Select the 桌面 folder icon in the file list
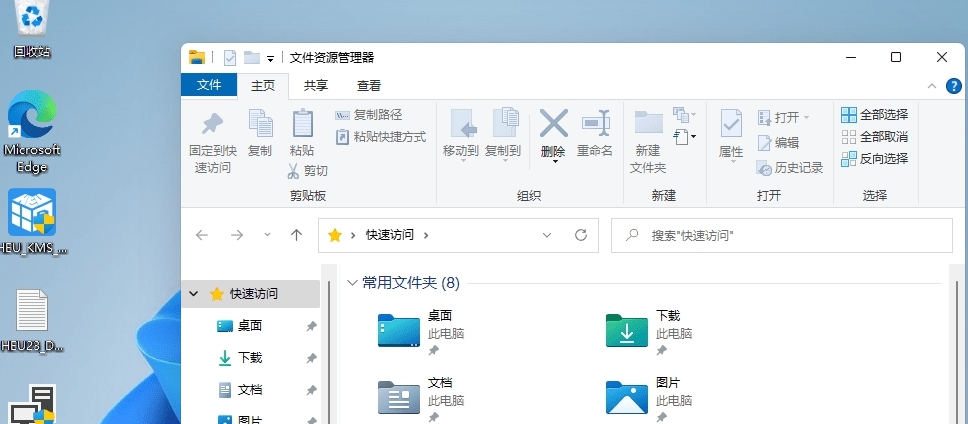The image size is (968, 424). click(399, 330)
